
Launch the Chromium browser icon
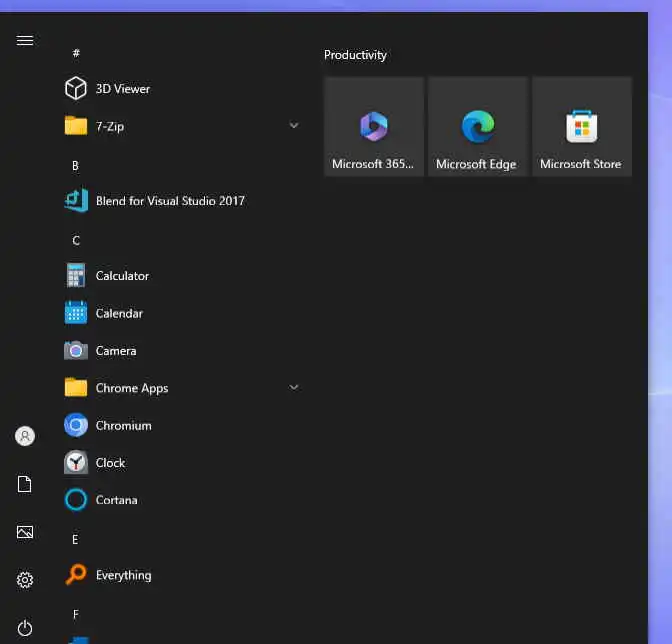click(76, 425)
